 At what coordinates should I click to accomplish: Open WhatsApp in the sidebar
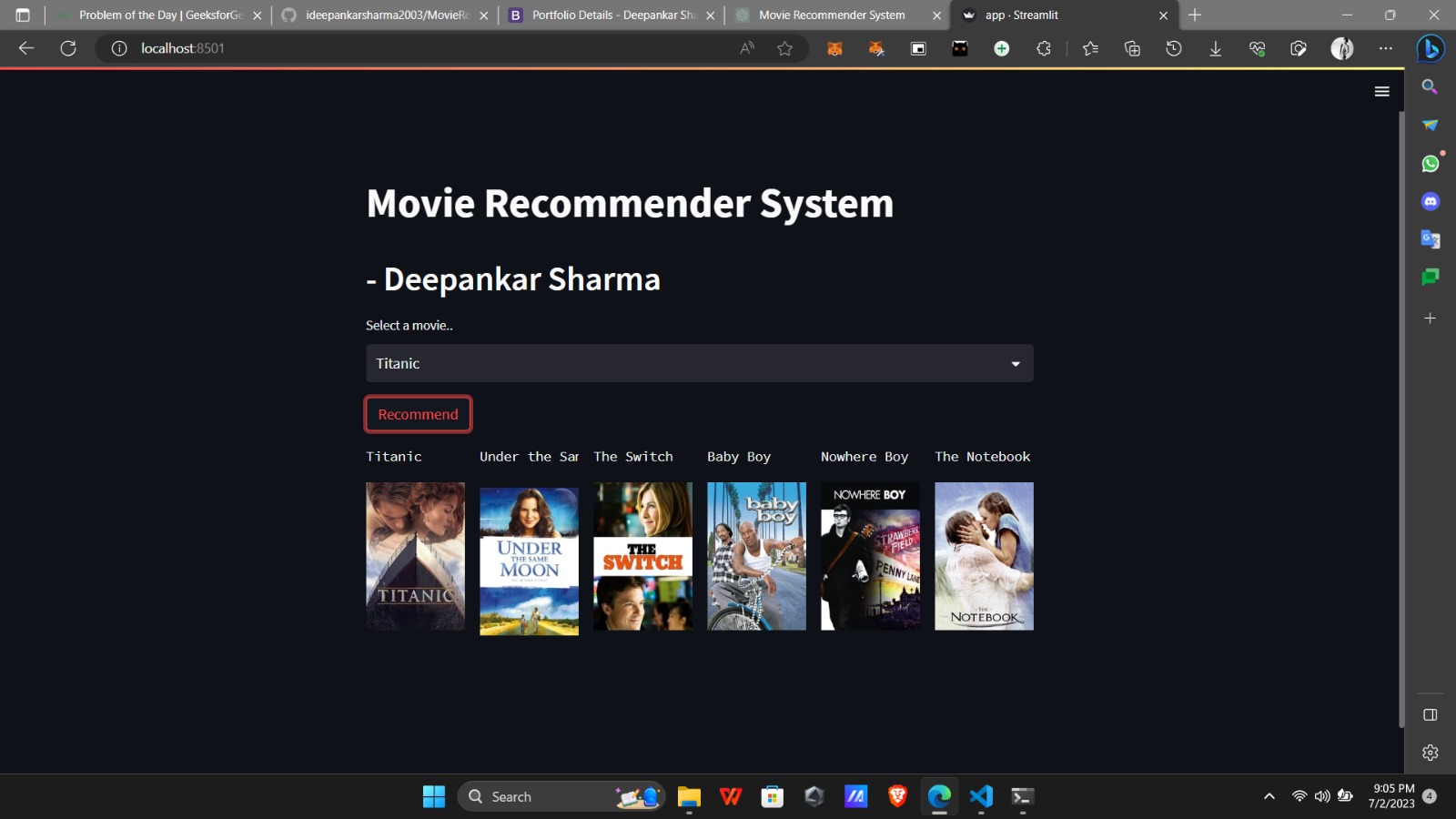click(1431, 163)
